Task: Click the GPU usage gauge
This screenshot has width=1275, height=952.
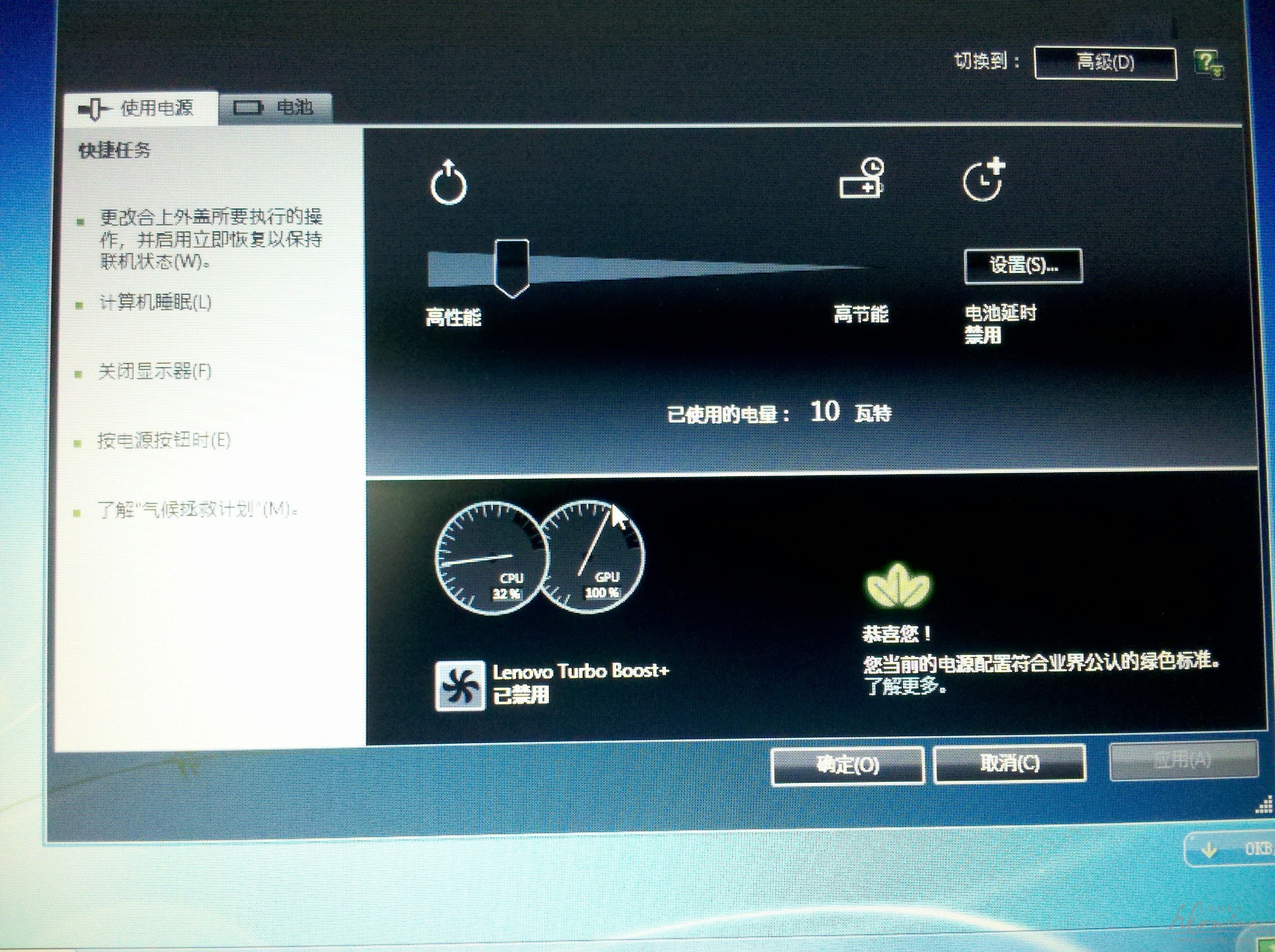Action: (x=595, y=558)
